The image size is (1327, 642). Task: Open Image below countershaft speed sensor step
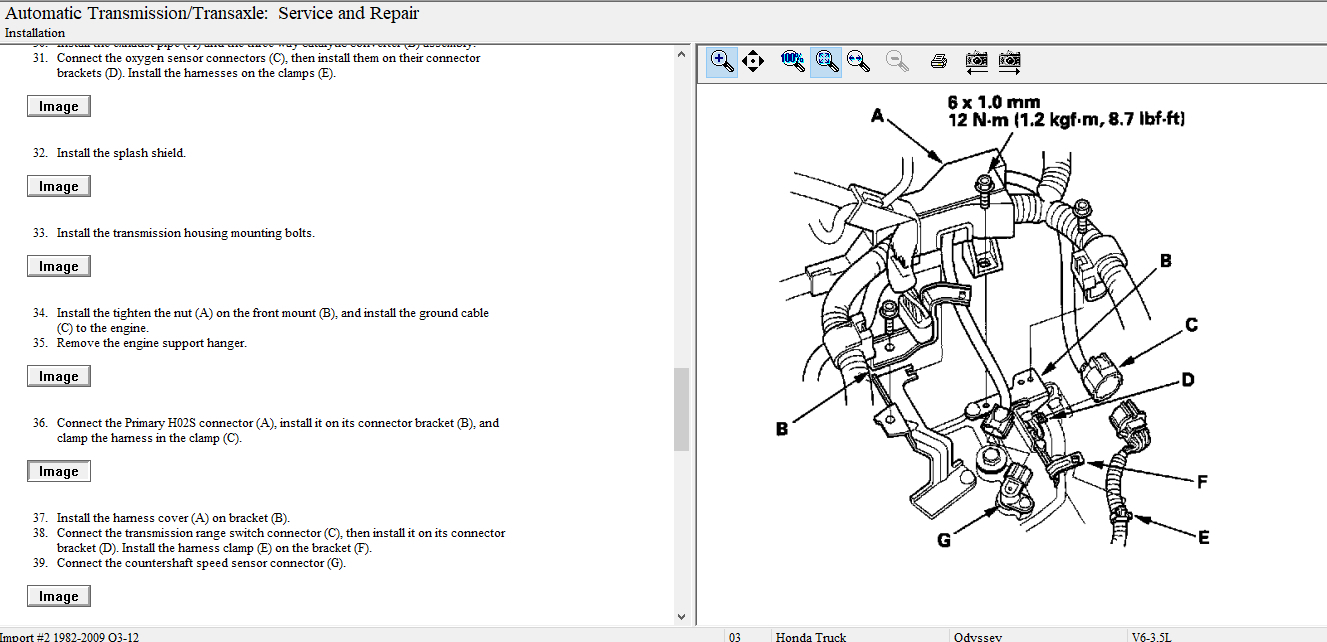click(x=59, y=596)
